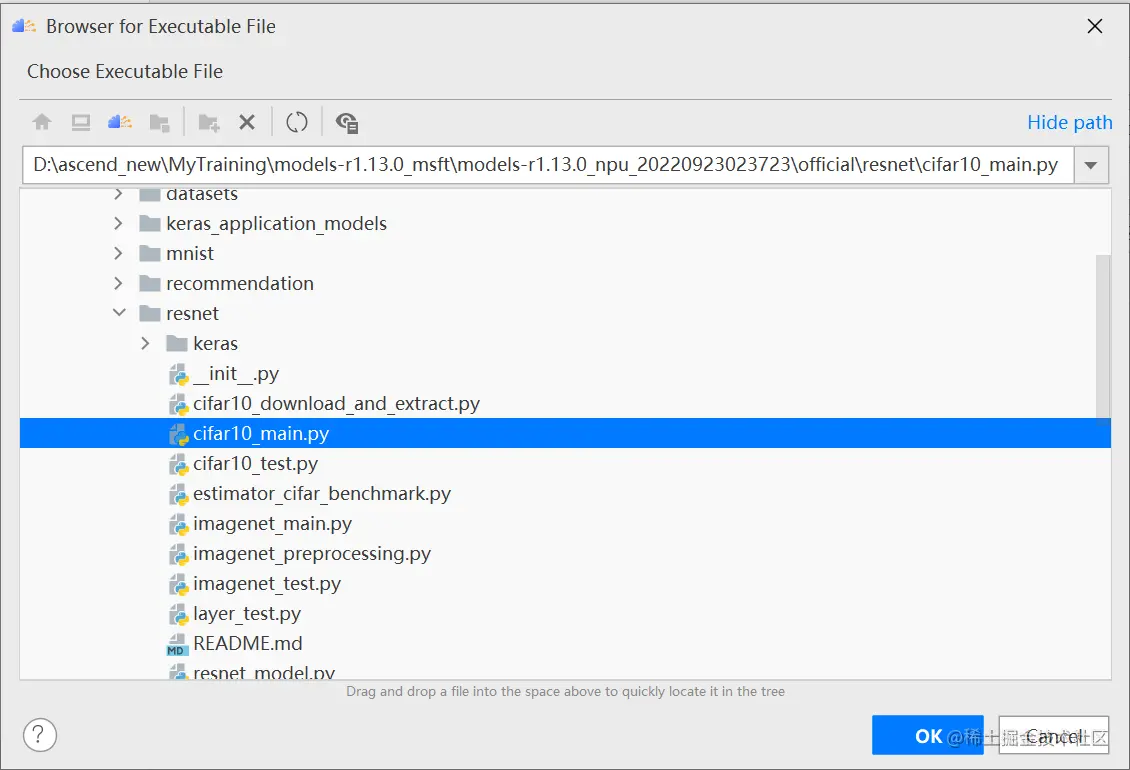
Task: Select the keras folder
Action: click(215, 344)
